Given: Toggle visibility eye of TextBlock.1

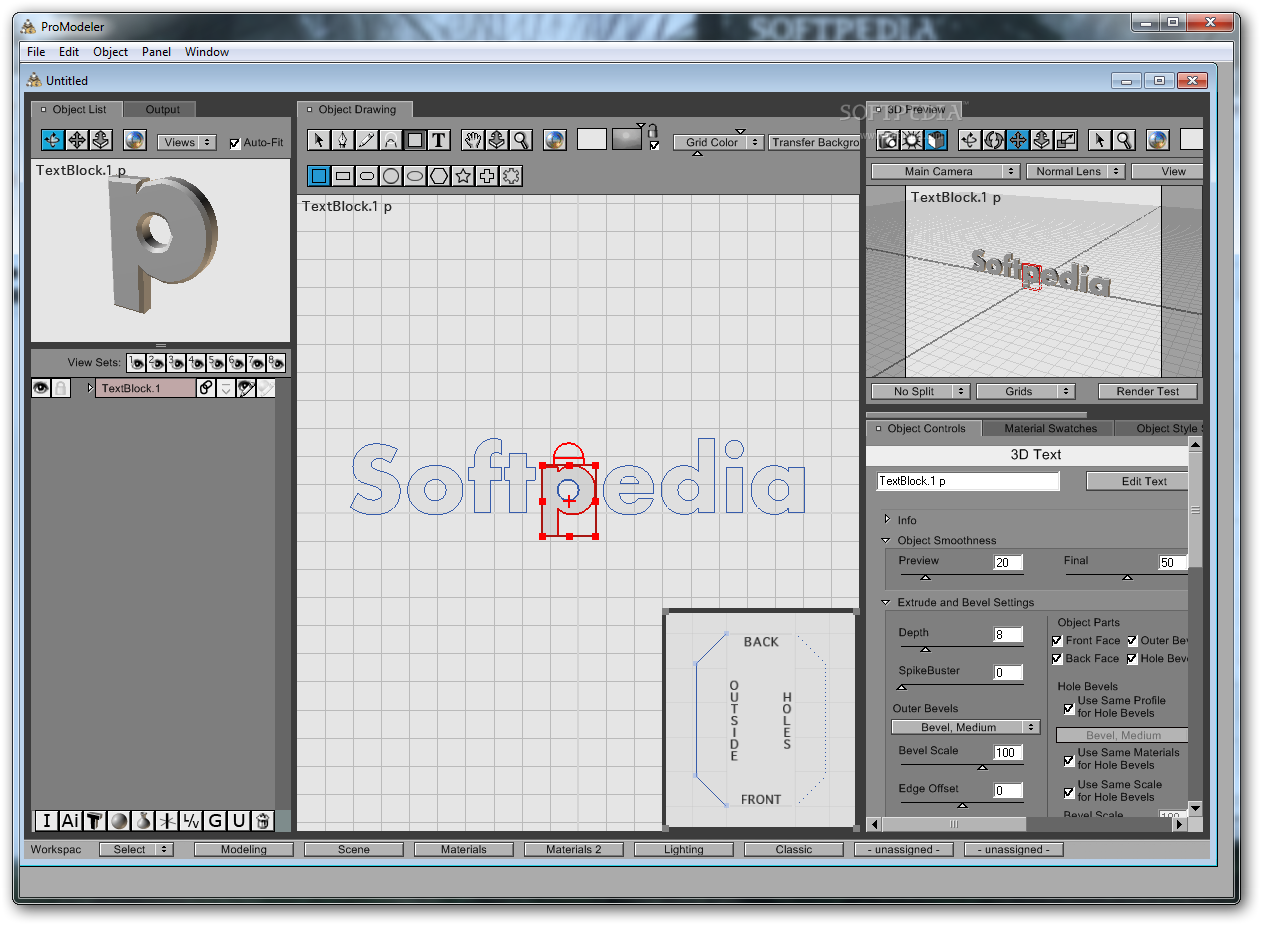Looking at the screenshot, I should [x=41, y=388].
